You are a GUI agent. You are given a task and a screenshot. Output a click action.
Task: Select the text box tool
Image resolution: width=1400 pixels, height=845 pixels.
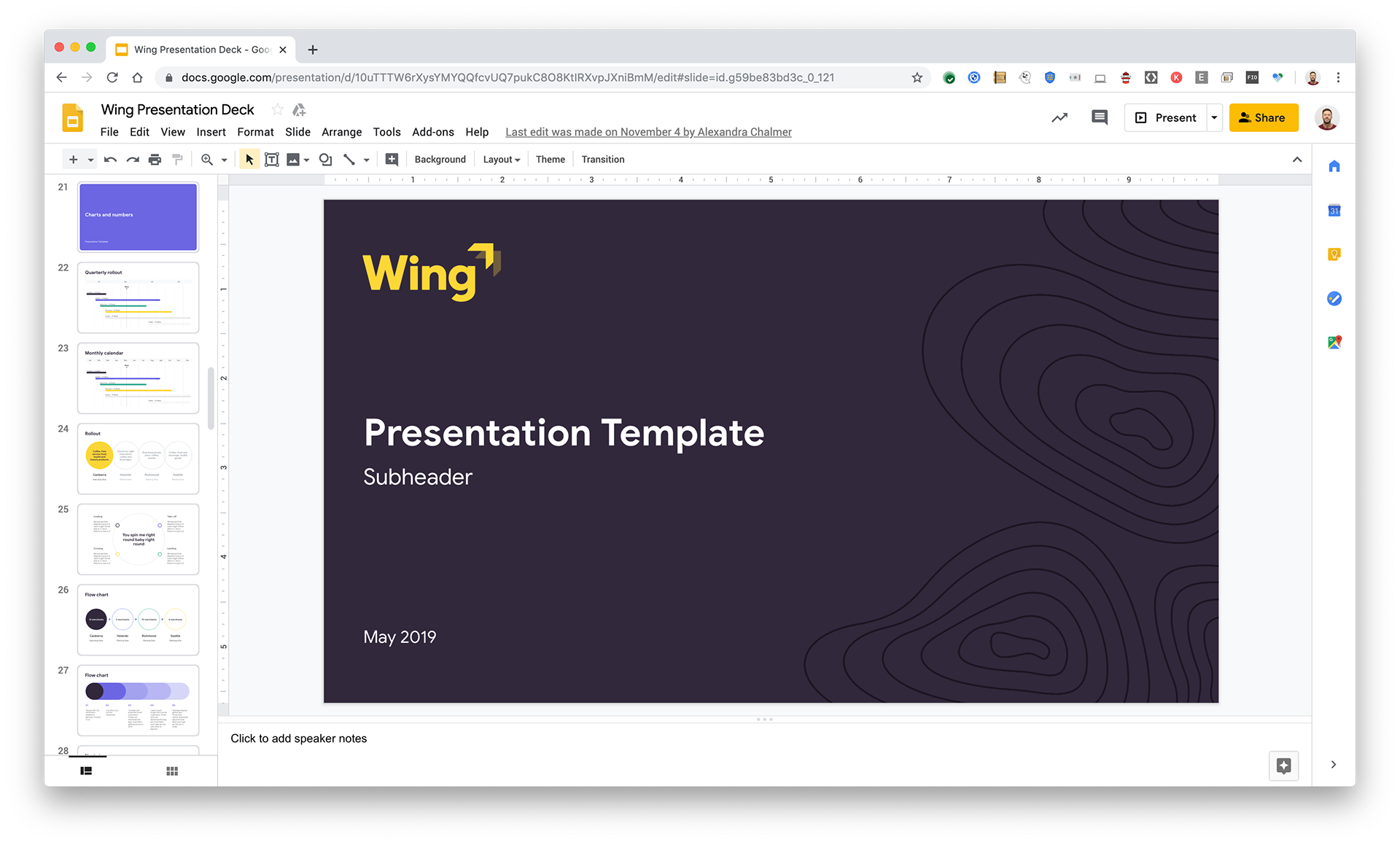coord(271,160)
